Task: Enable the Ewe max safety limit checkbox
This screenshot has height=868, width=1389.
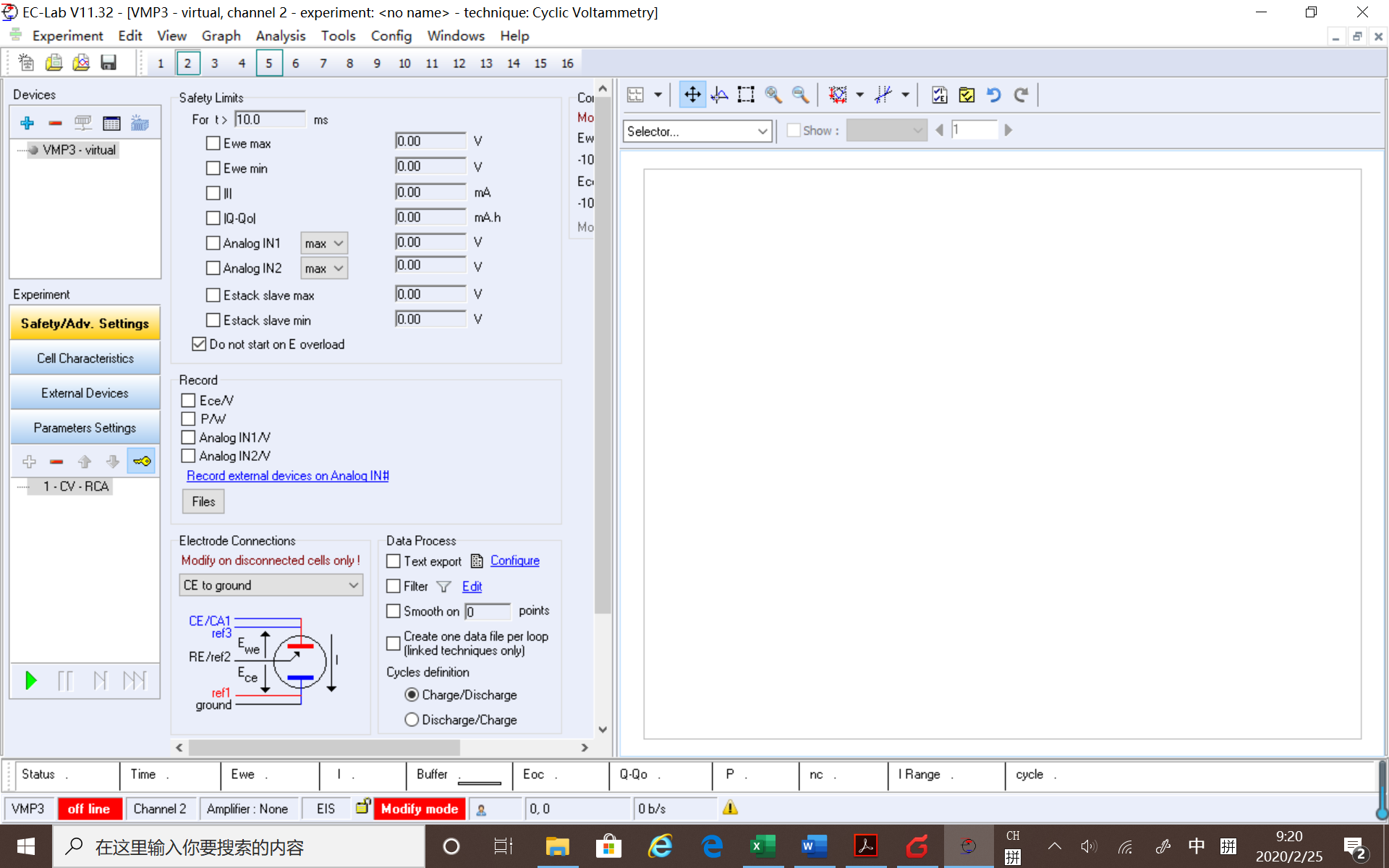Action: (x=213, y=143)
